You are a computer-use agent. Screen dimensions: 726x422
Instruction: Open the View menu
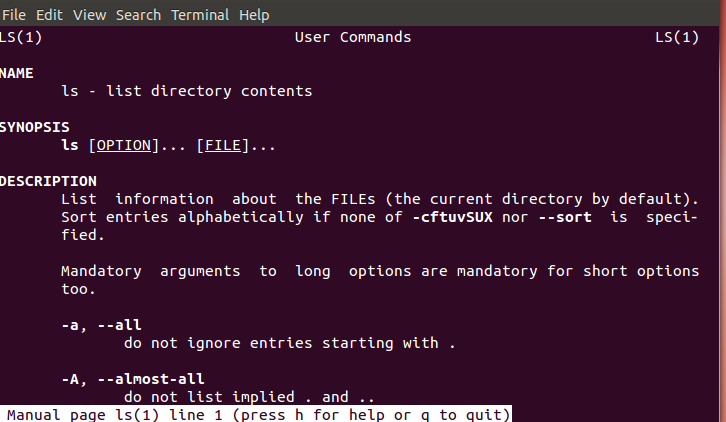click(x=89, y=15)
